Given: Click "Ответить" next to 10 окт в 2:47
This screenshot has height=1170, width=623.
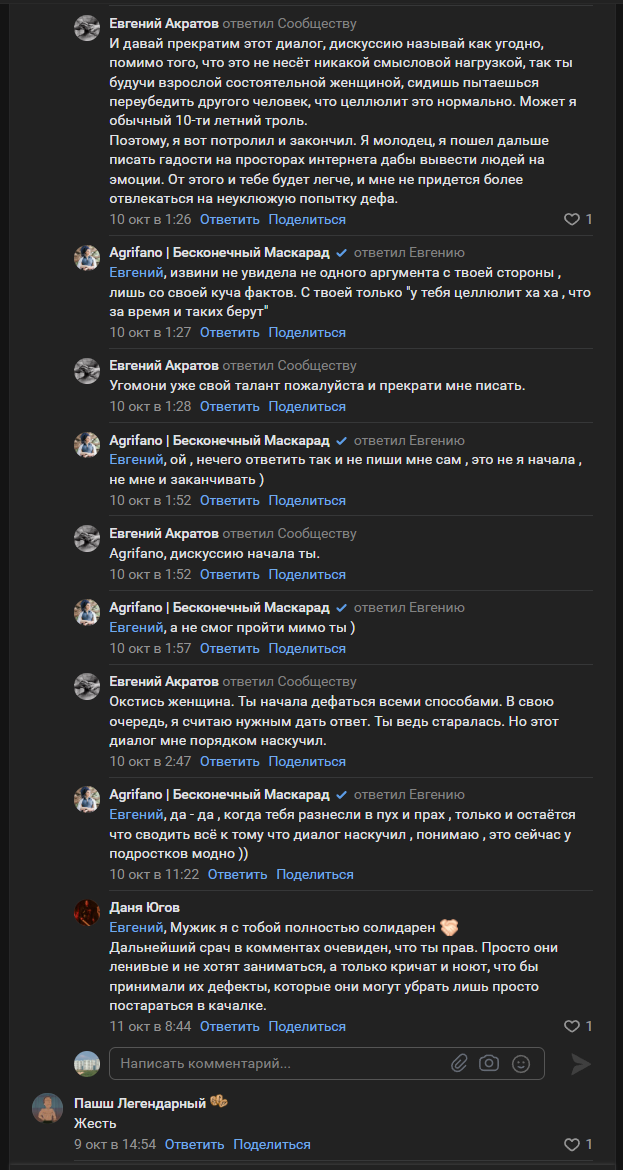Looking at the screenshot, I should coord(230,761).
